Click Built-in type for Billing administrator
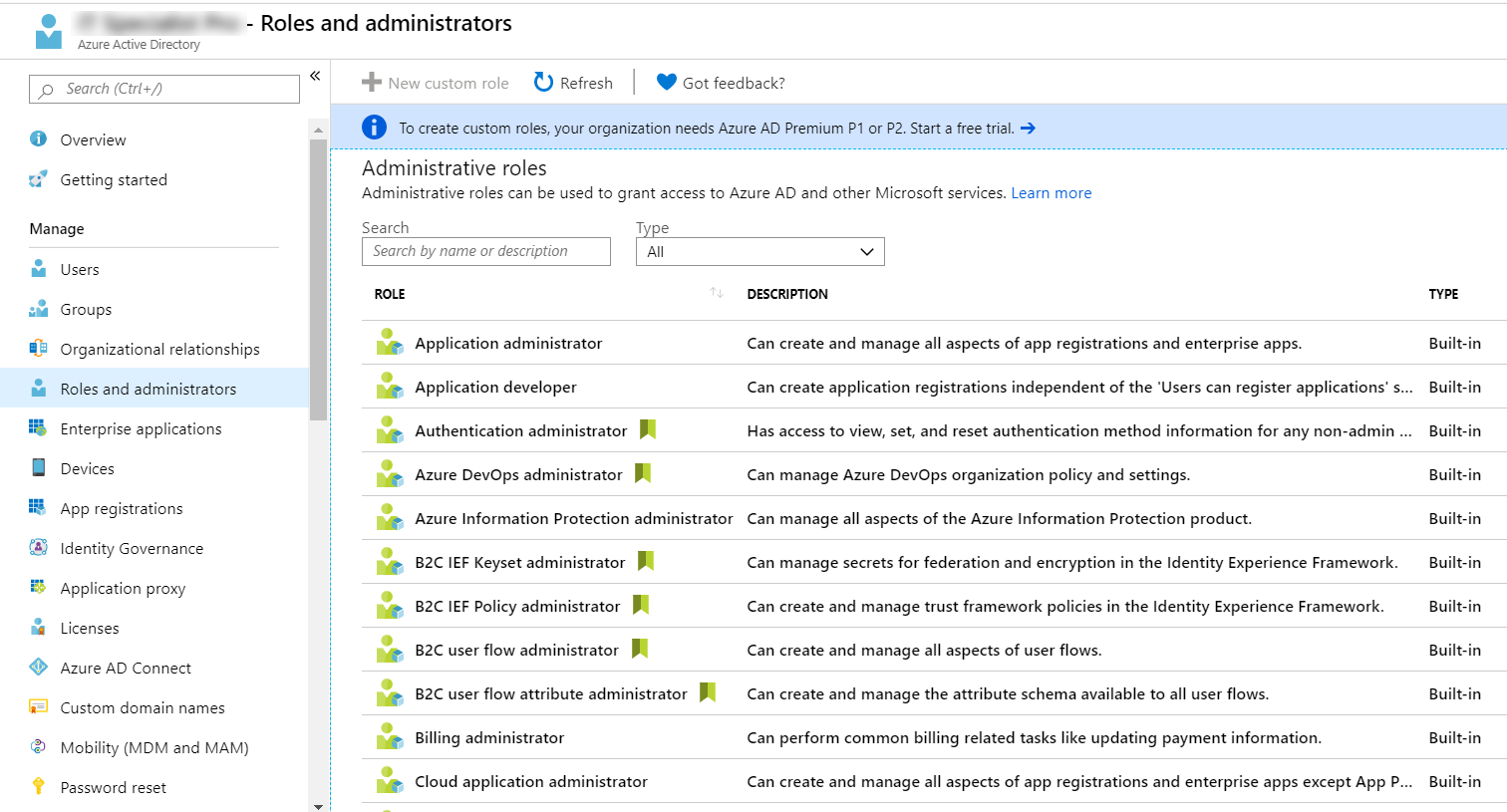This screenshot has height=812, width=1507. click(1454, 737)
